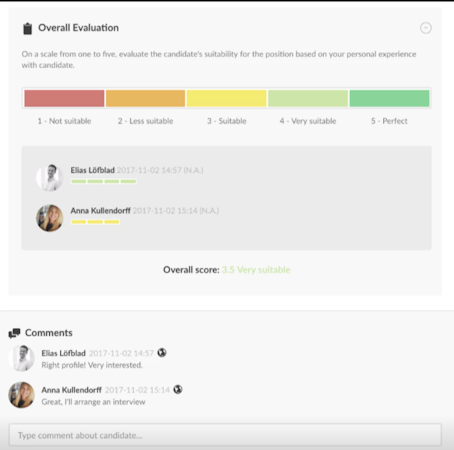Screen dimensions: 454x450
Task: Open Anna Kullendorff's name in evaluations
Action: [x=100, y=211]
